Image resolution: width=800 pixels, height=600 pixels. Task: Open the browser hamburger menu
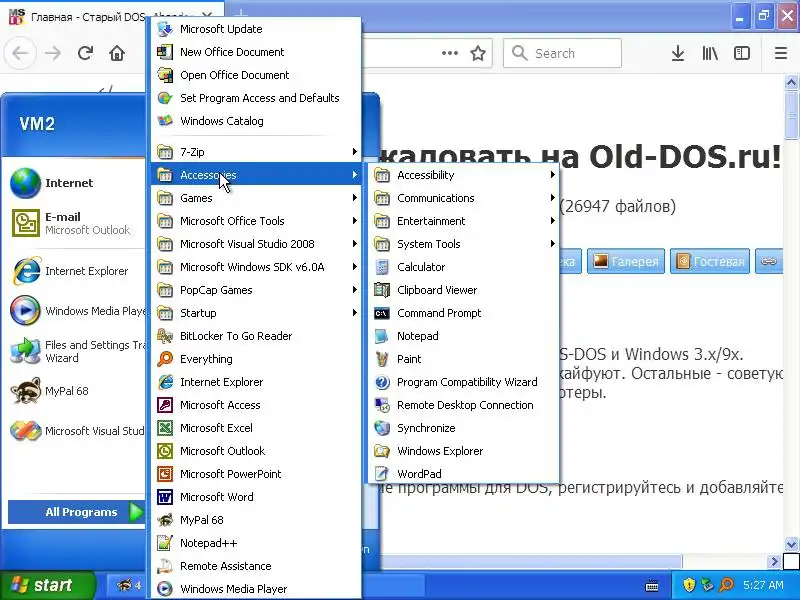[781, 53]
